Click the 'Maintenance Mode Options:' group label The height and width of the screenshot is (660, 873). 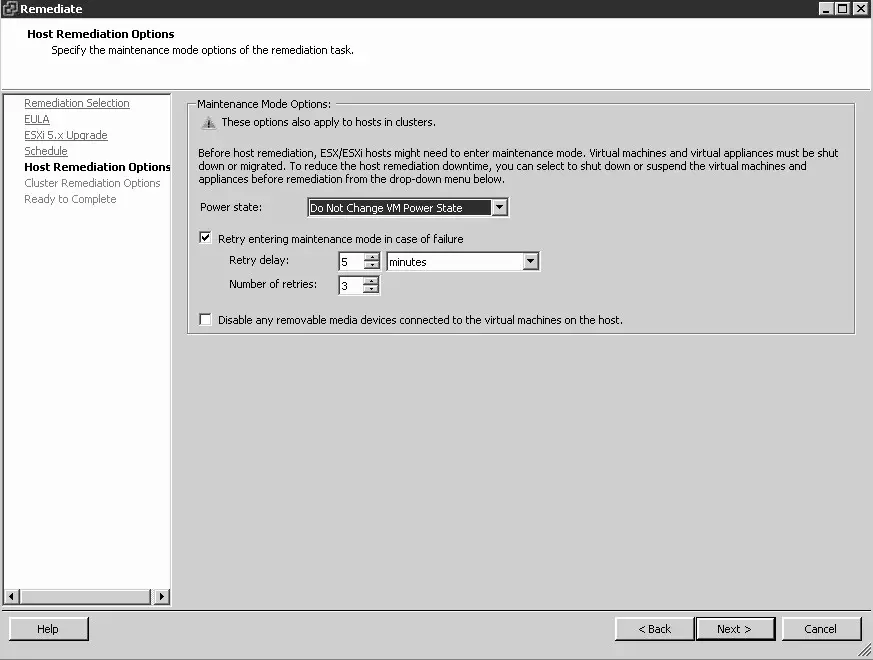pos(264,104)
